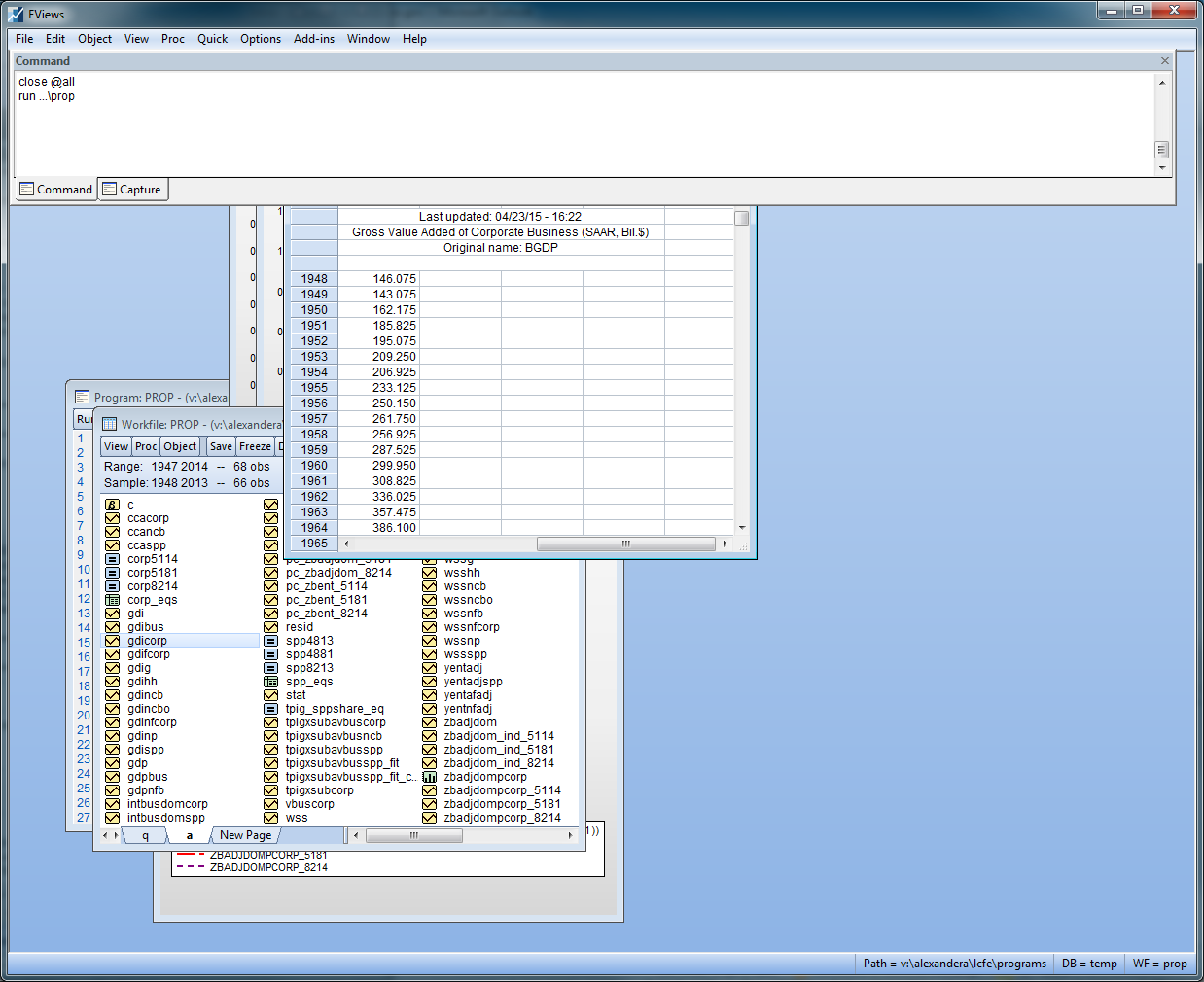Select the zbadjdompcorp graph object icon

(x=429, y=777)
